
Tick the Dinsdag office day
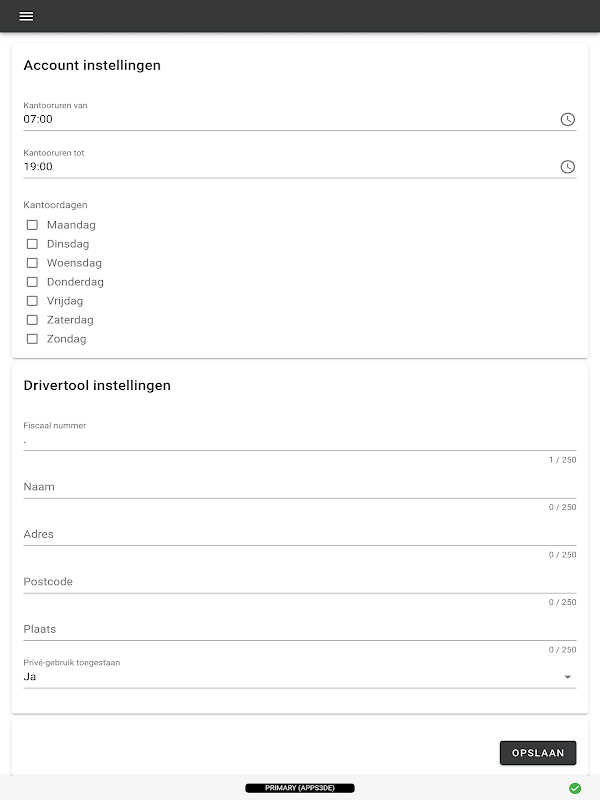point(32,244)
